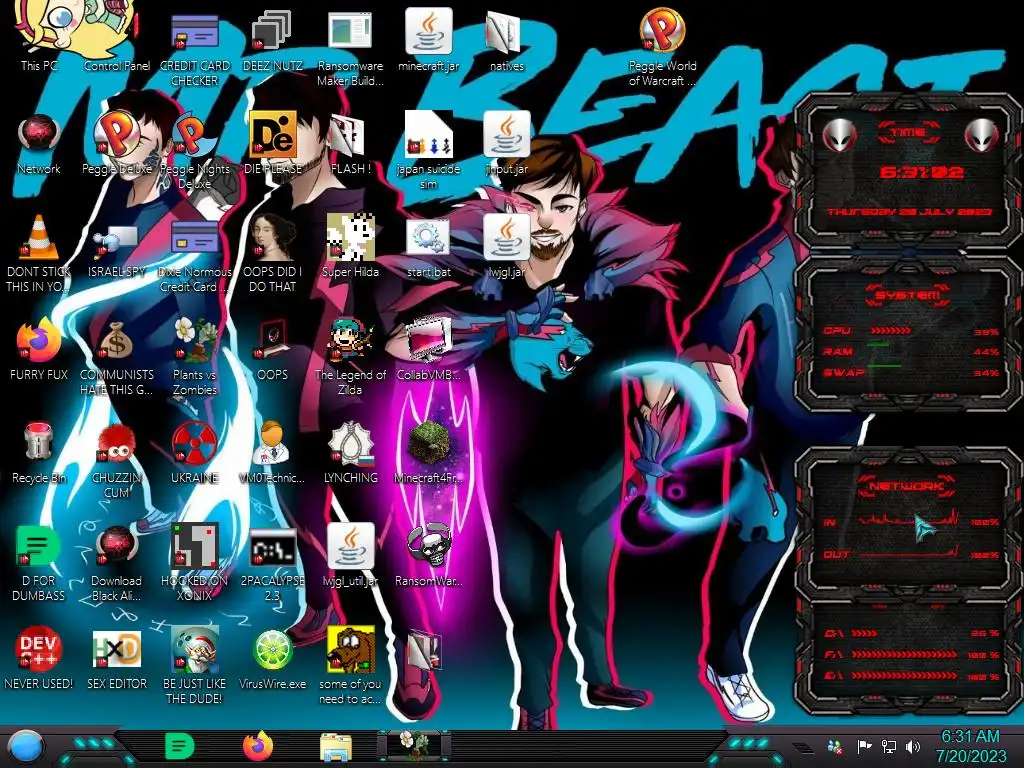Select the lwjgl_util.jar file icon
Image resolution: width=1024 pixels, height=768 pixels.
[x=350, y=555]
